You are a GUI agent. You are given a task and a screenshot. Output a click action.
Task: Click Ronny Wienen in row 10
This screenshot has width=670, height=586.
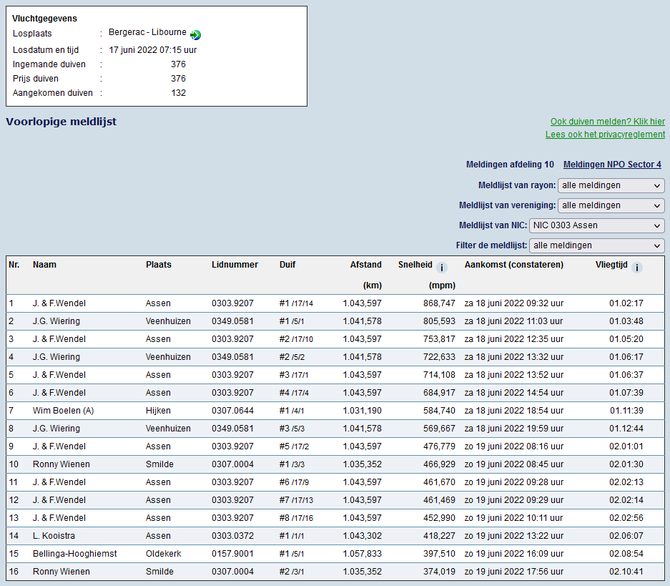(x=61, y=465)
